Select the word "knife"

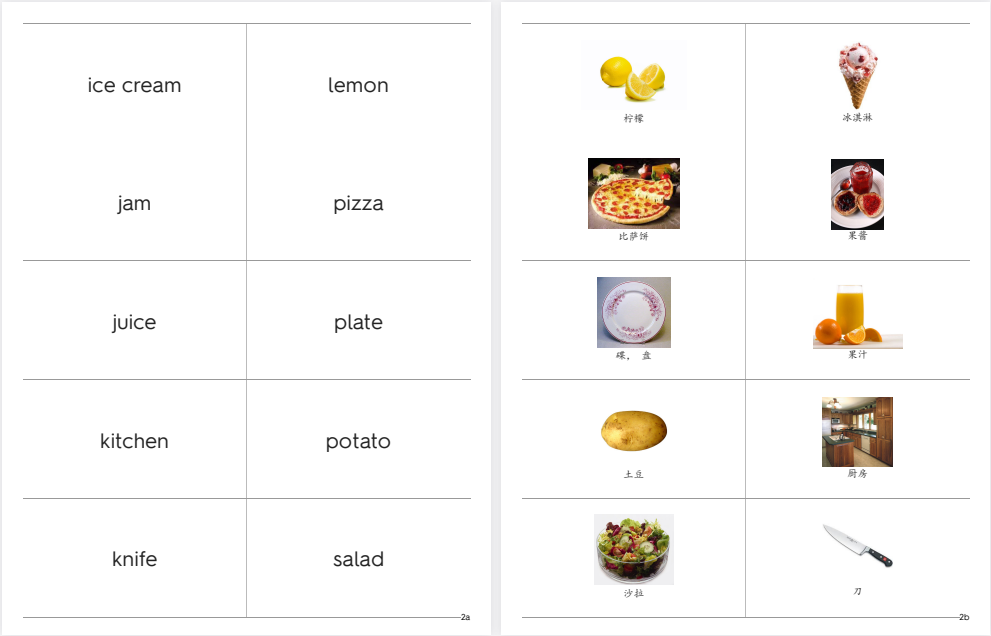[x=134, y=559]
